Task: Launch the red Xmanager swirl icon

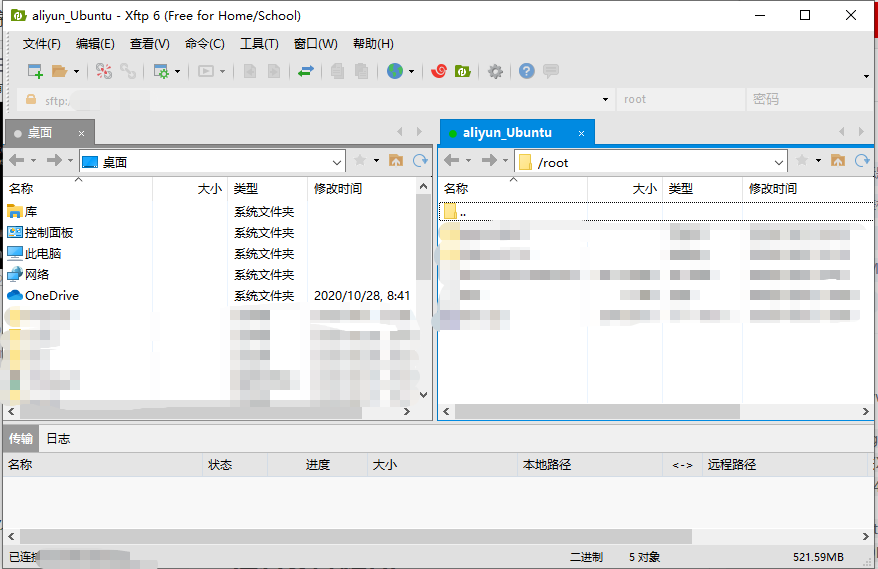Action: pyautogui.click(x=438, y=71)
